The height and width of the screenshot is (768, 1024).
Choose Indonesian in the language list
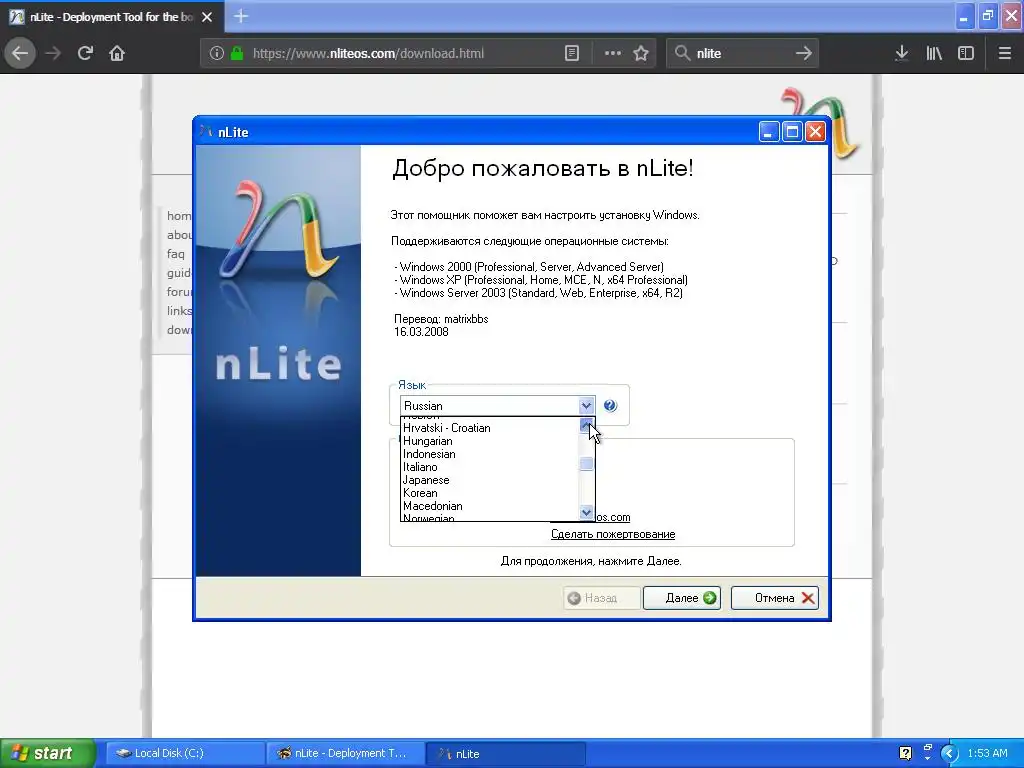(x=489, y=454)
